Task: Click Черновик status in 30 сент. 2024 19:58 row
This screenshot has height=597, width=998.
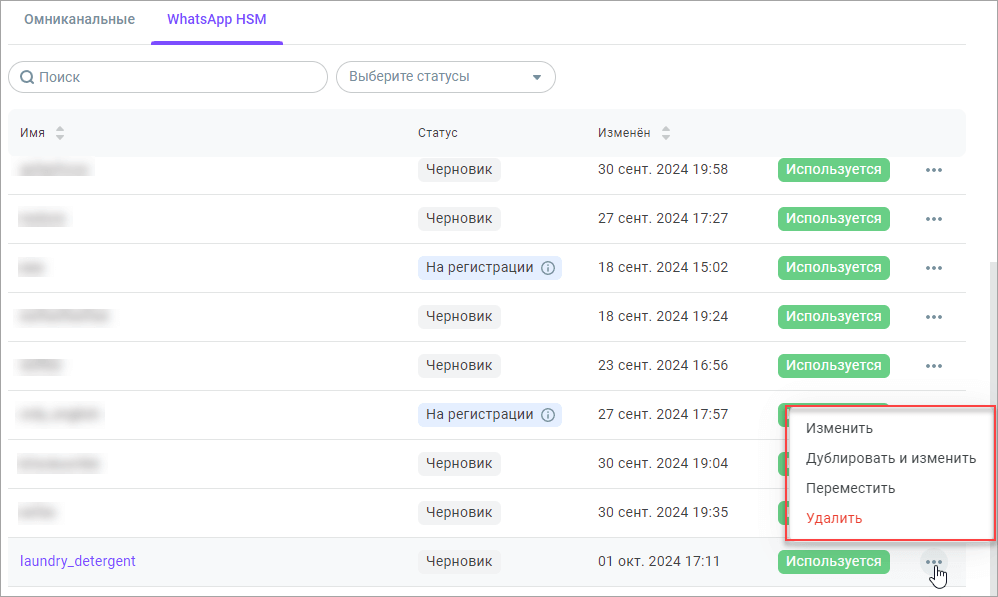Action: [459, 170]
